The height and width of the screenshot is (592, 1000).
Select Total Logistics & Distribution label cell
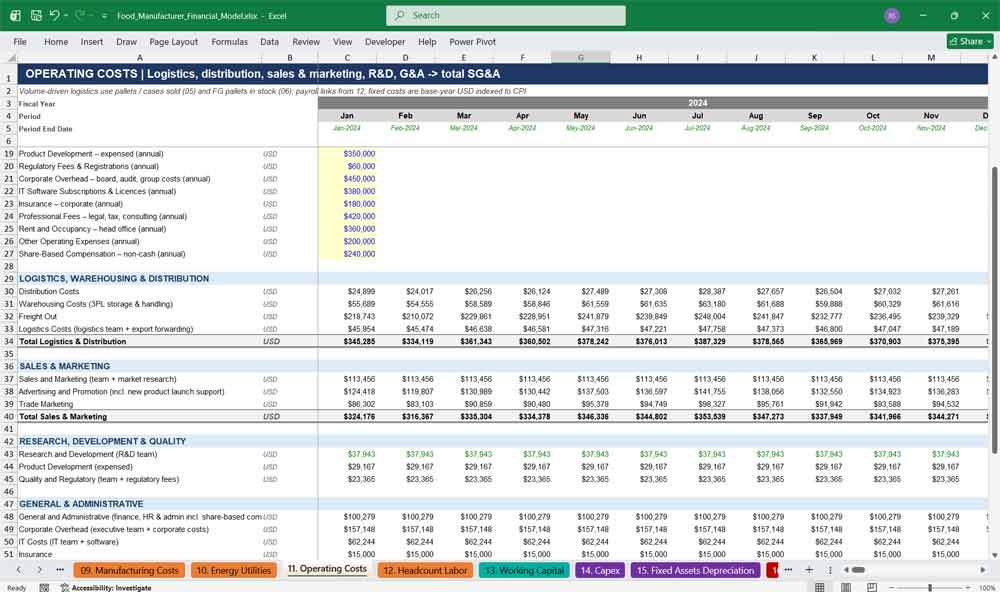(x=139, y=341)
